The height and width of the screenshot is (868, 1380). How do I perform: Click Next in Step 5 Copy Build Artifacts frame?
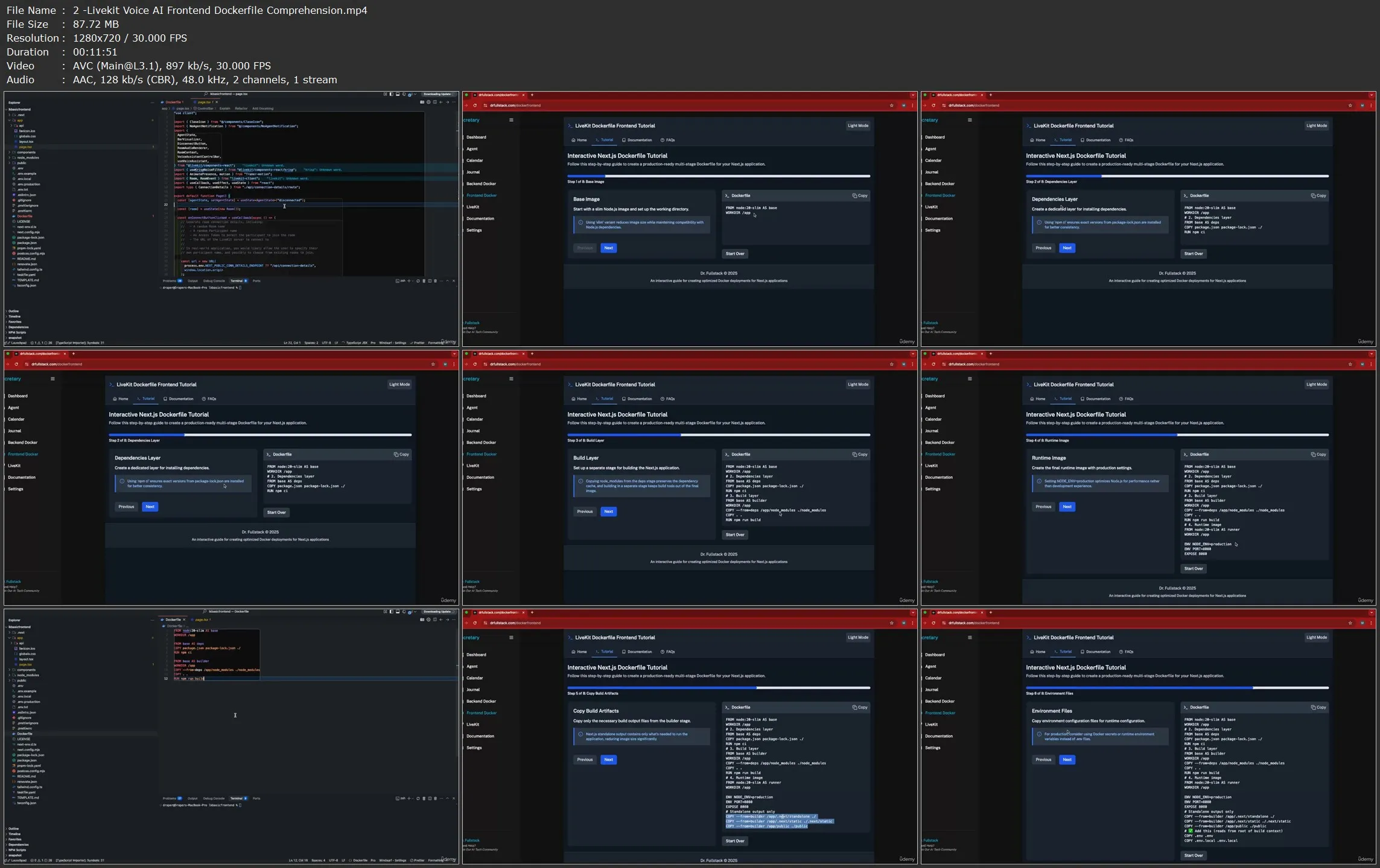608,759
